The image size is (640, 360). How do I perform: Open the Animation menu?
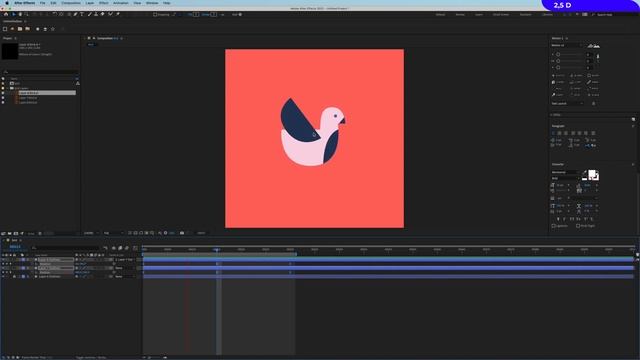tap(121, 3)
